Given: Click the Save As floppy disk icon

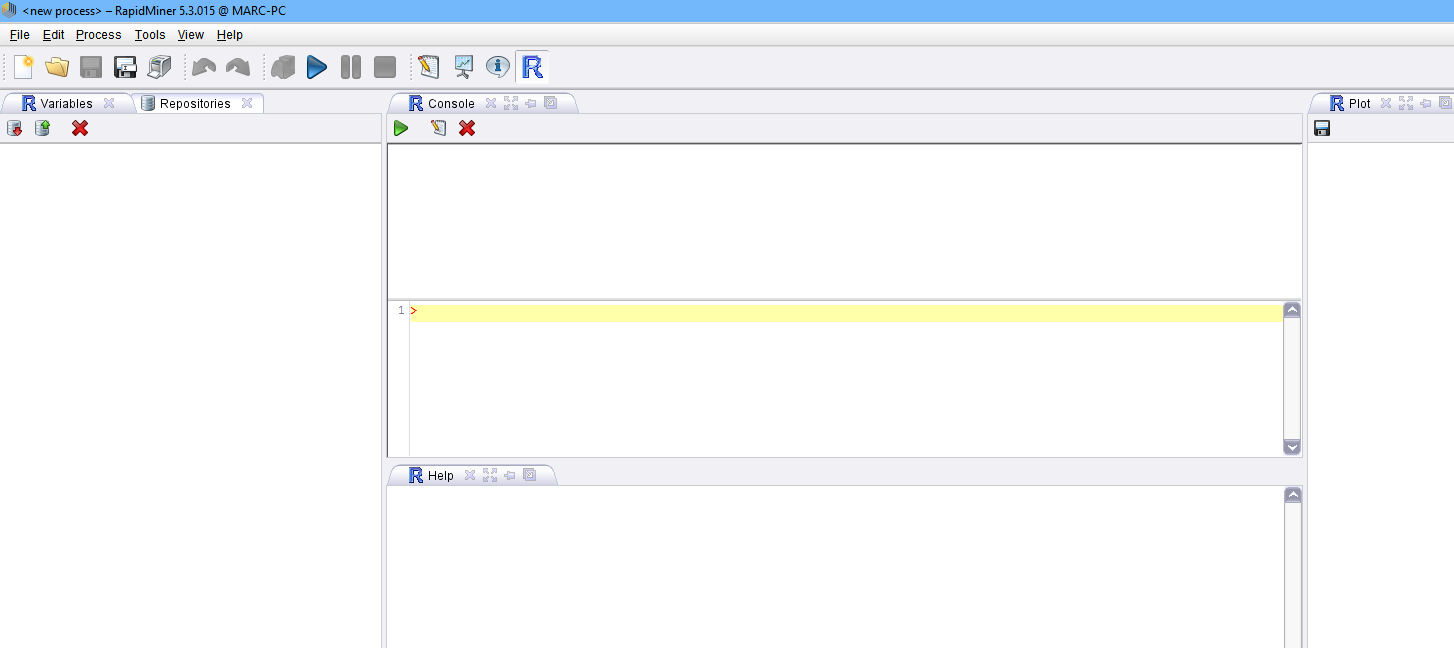Looking at the screenshot, I should click(x=125, y=67).
